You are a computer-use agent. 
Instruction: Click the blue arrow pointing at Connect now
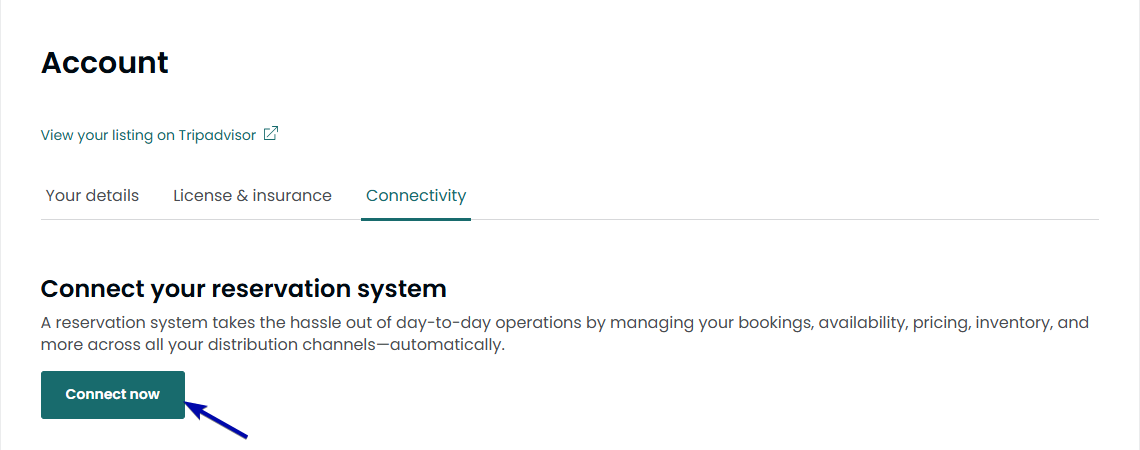point(216,419)
